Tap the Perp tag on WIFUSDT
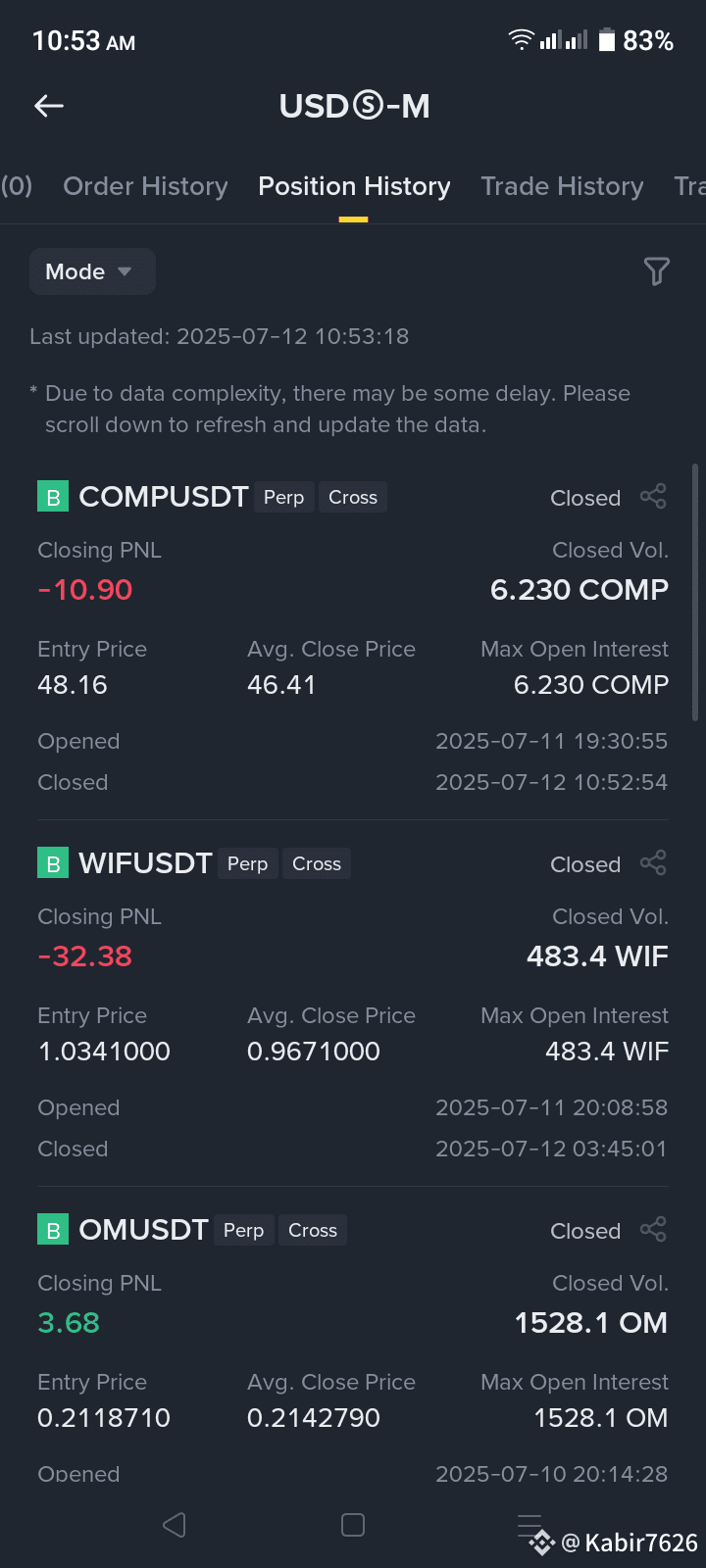706x1568 pixels. 248,863
